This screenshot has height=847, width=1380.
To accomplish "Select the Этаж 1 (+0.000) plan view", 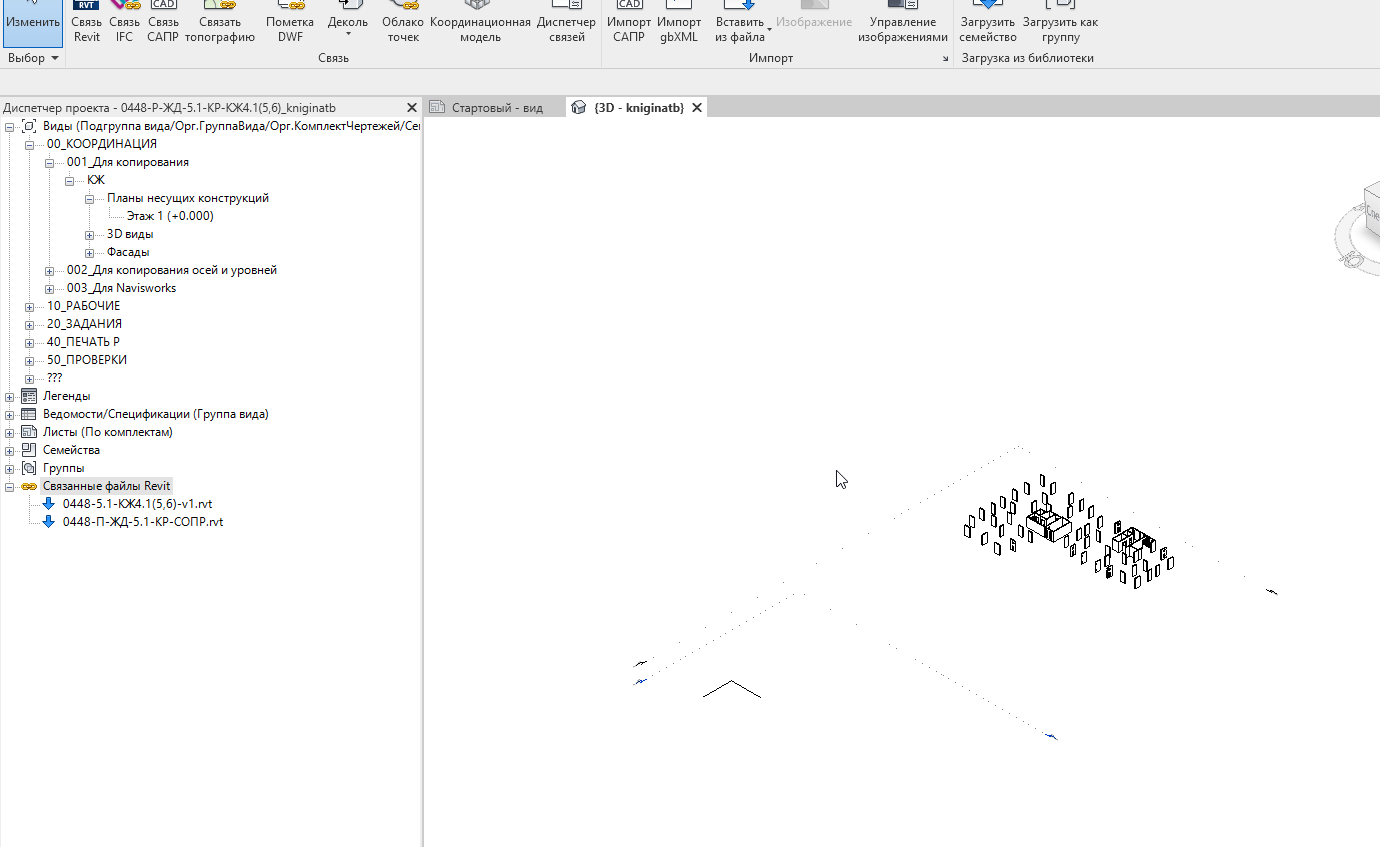I will point(170,216).
